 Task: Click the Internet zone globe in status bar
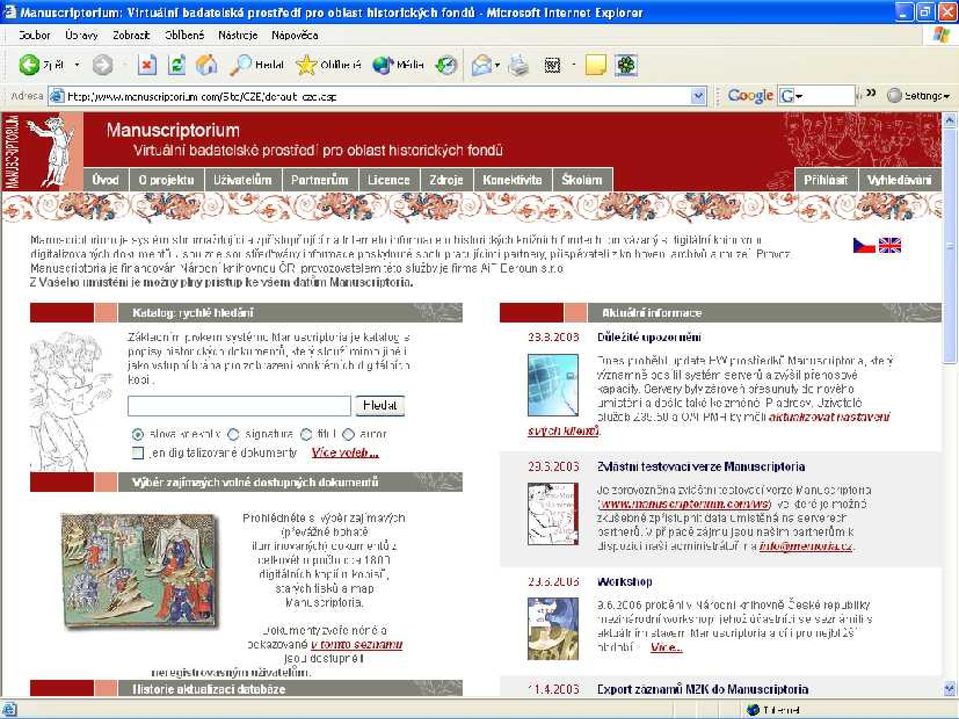[753, 710]
